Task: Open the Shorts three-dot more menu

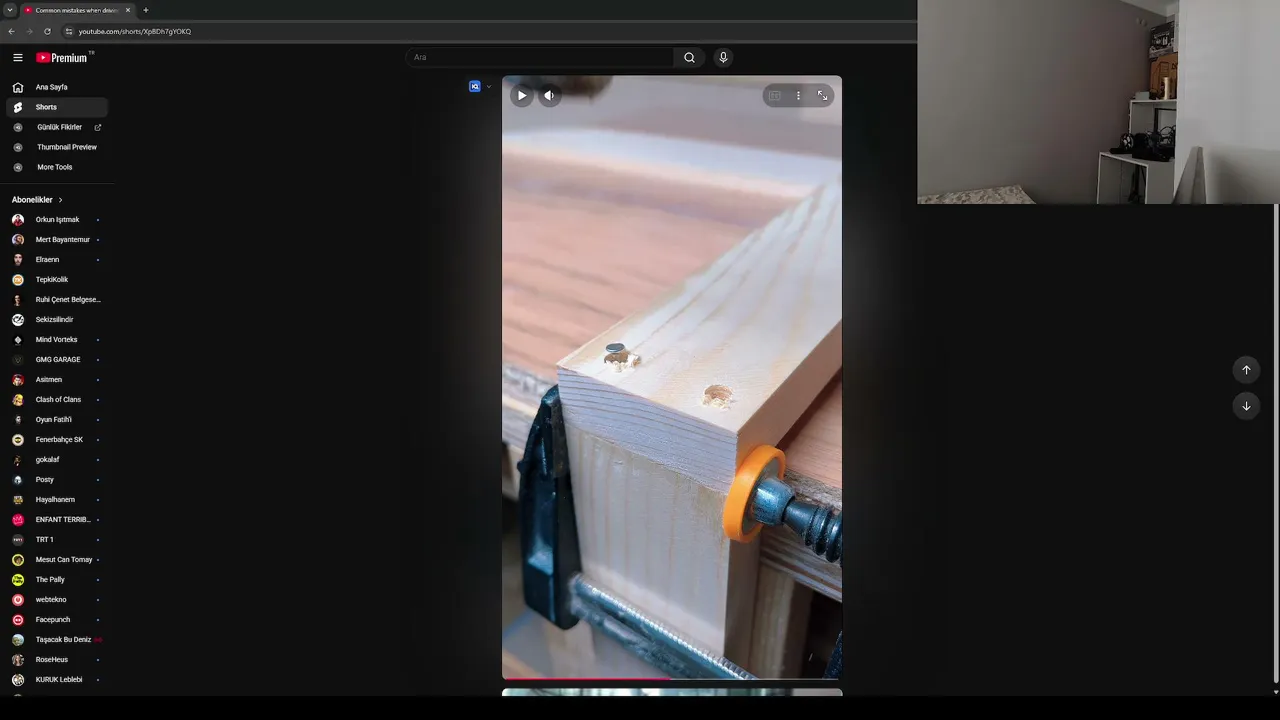Action: (798, 96)
